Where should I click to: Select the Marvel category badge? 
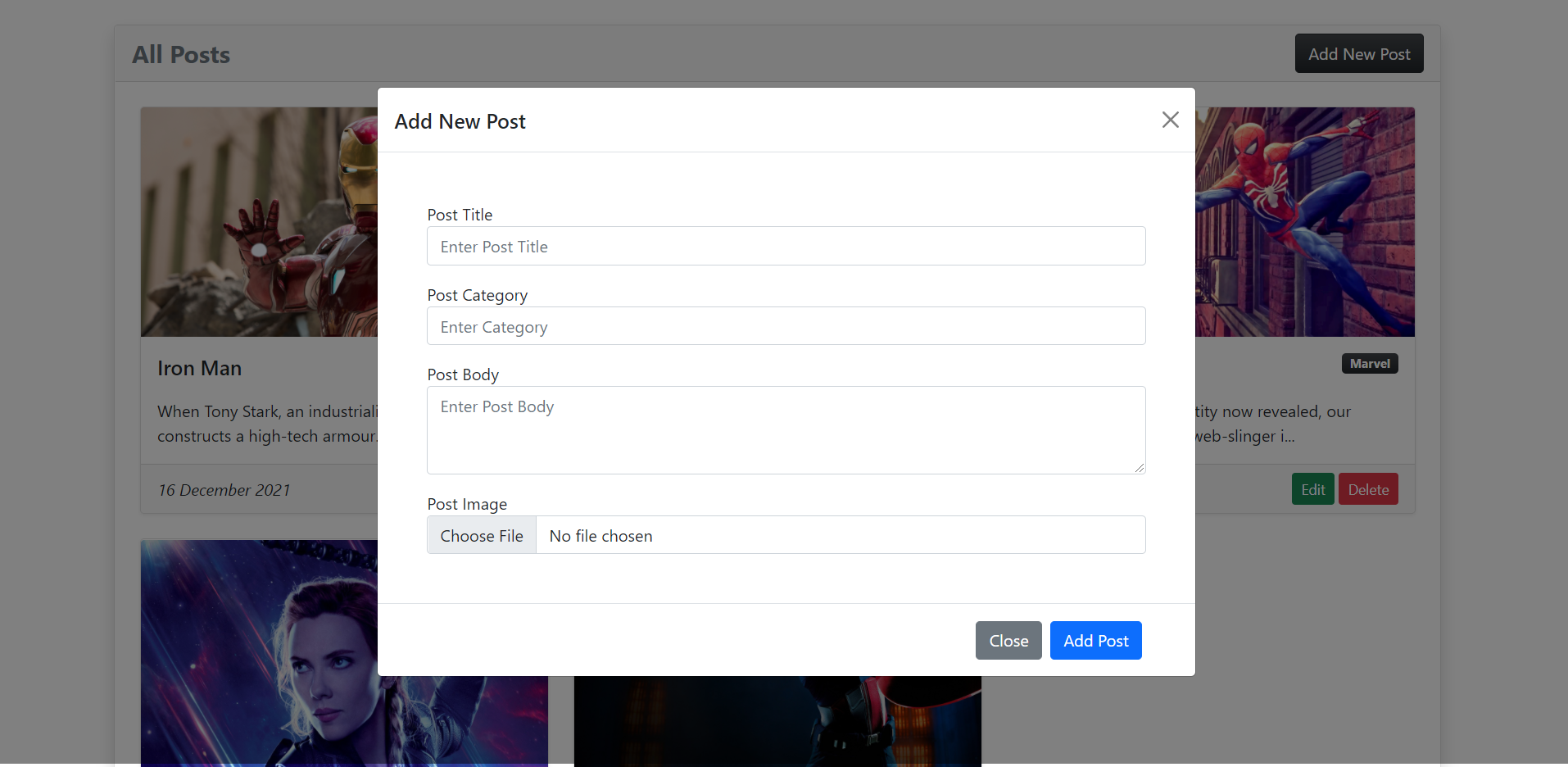(1369, 363)
